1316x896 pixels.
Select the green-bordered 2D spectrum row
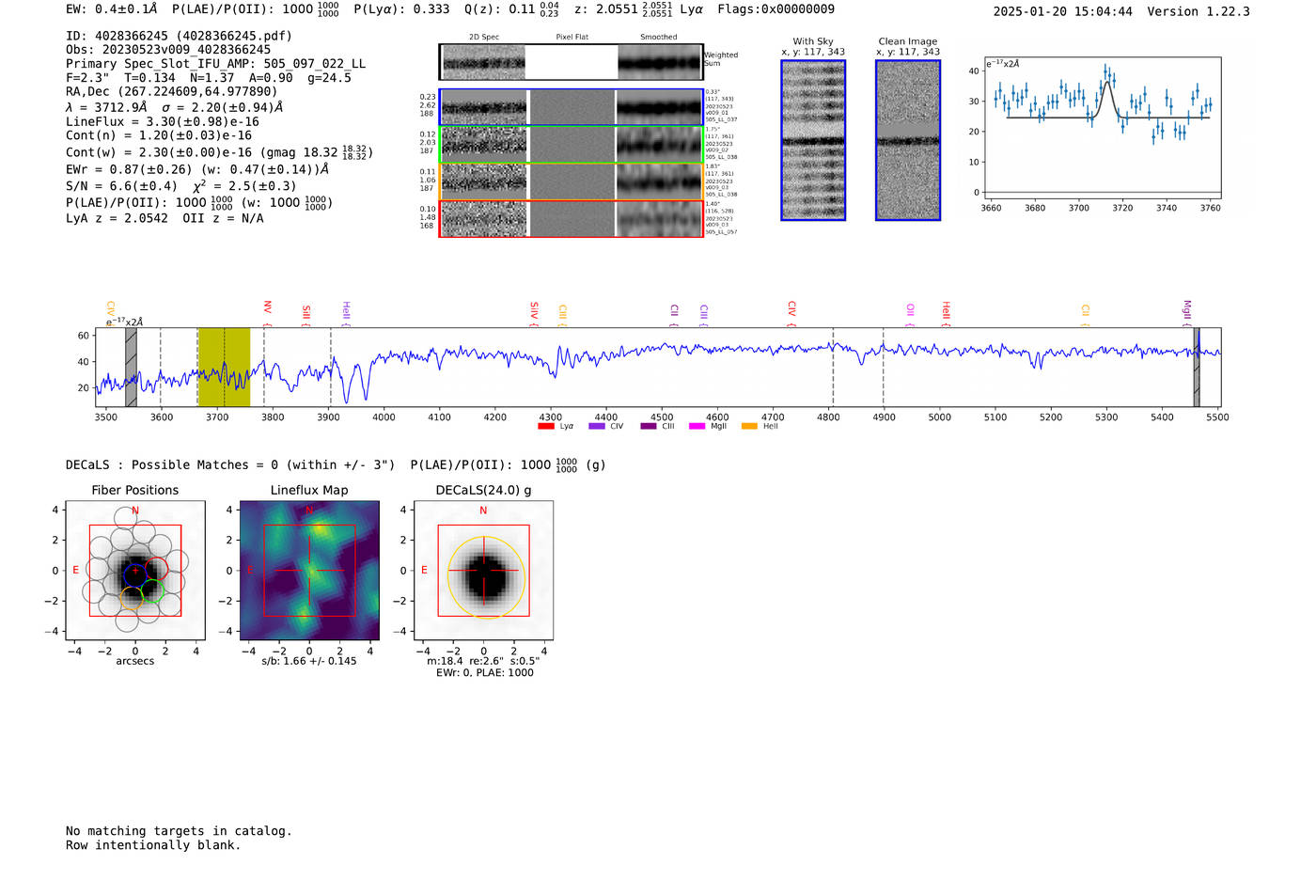(571, 145)
